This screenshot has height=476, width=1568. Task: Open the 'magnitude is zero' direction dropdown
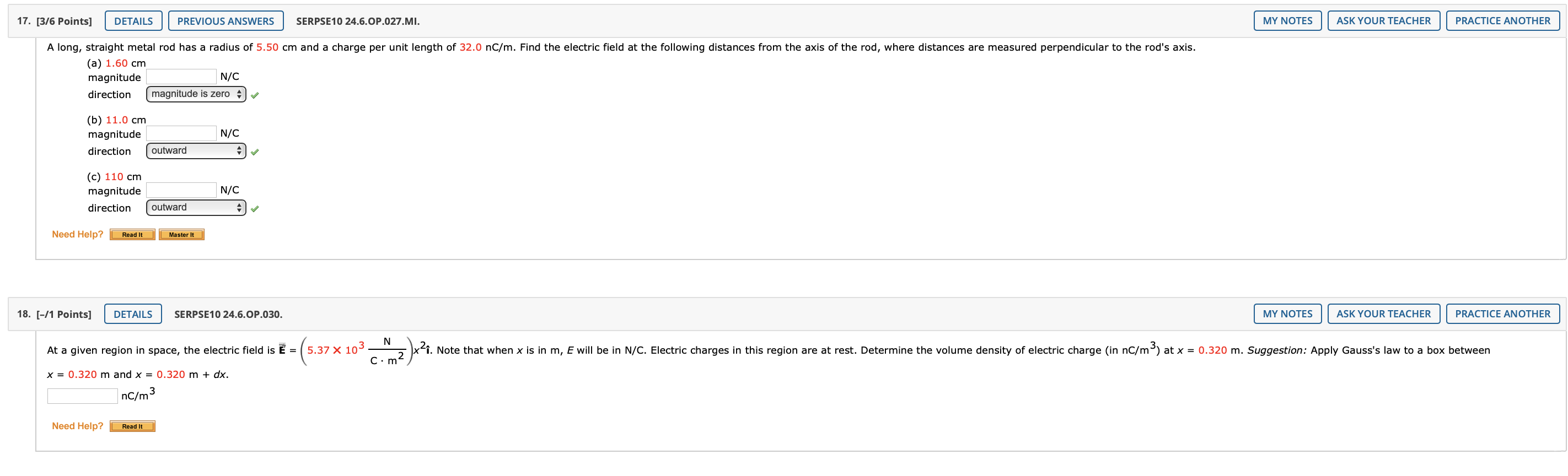(196, 94)
